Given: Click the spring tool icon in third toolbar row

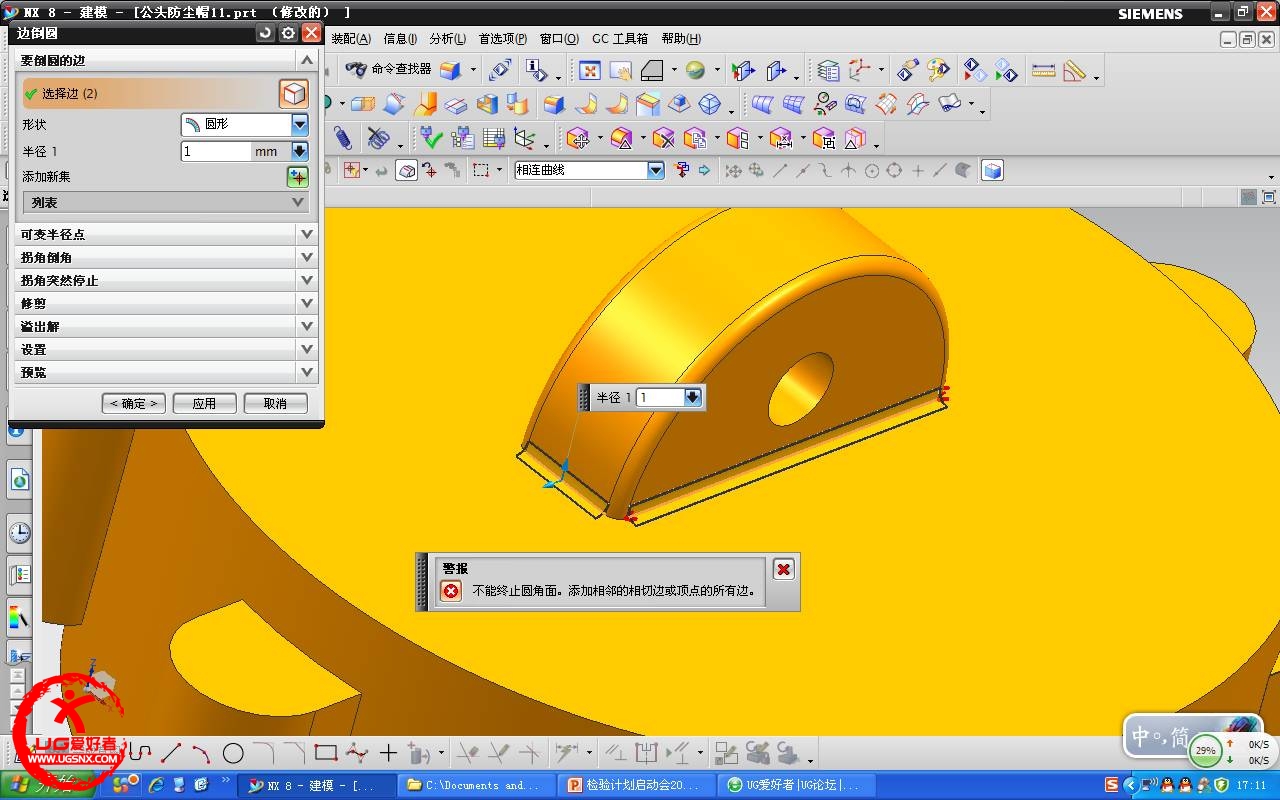Looking at the screenshot, I should (342, 137).
